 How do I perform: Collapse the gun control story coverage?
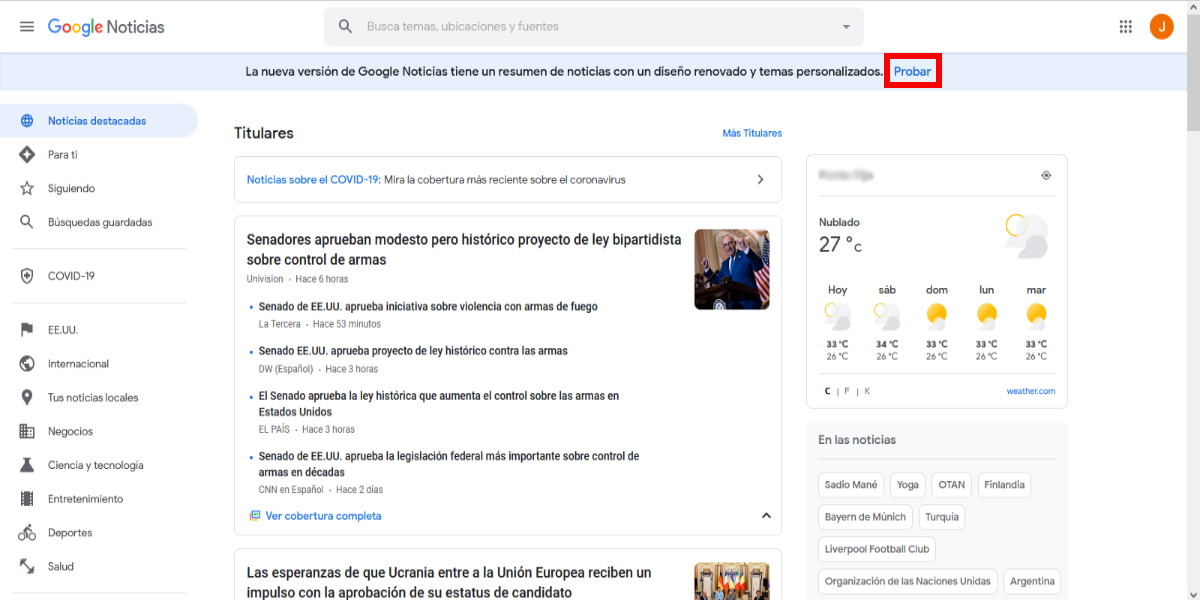(x=766, y=514)
